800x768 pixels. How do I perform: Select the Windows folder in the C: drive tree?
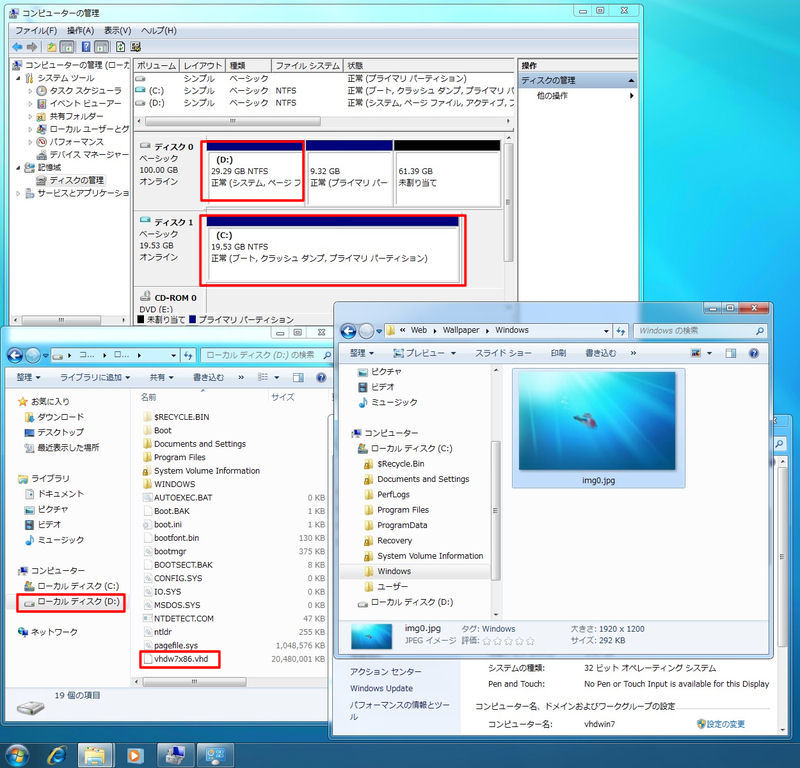[x=393, y=571]
